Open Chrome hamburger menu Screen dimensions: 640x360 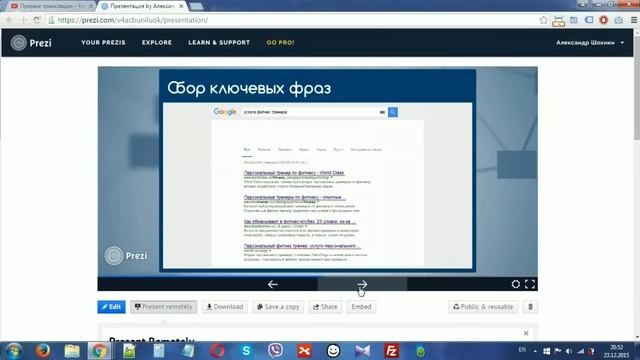point(633,20)
